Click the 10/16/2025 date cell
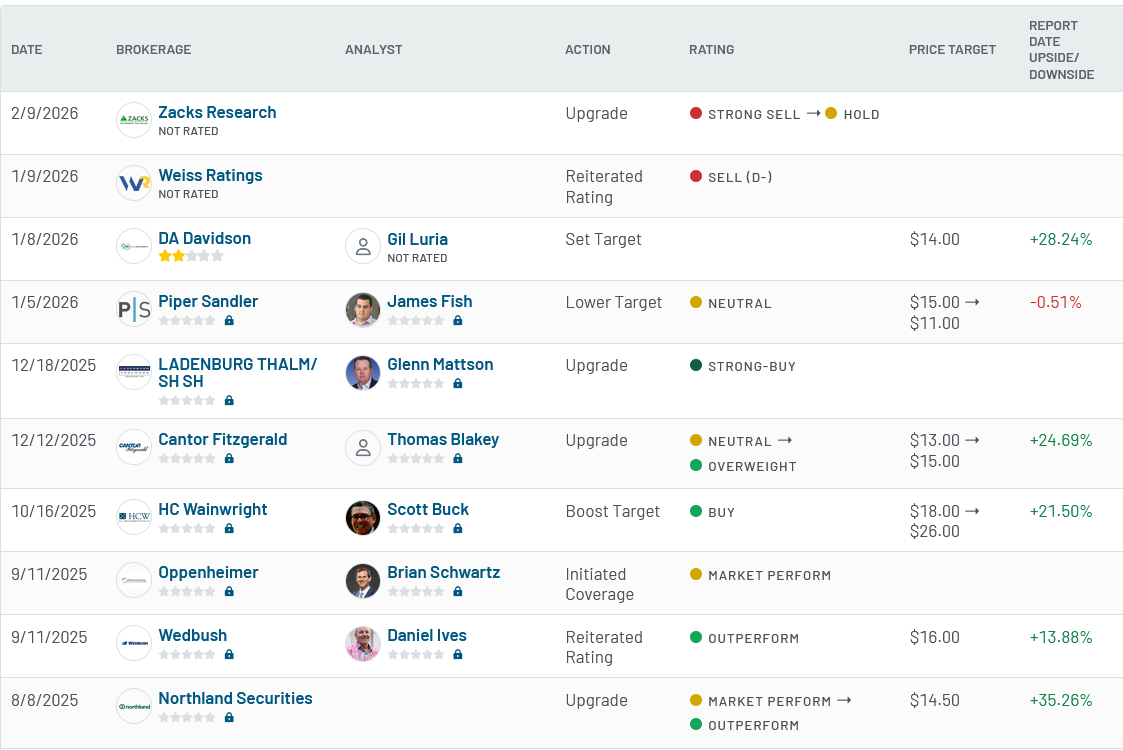1123x750 pixels. (x=54, y=511)
